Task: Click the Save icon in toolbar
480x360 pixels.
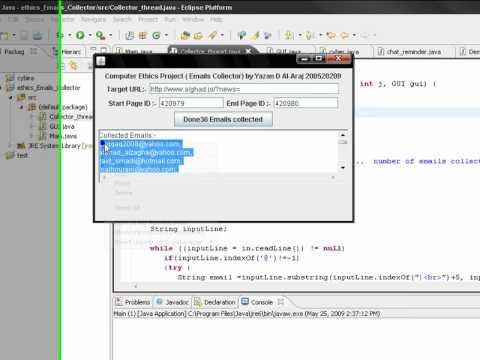Action: (x=24, y=35)
